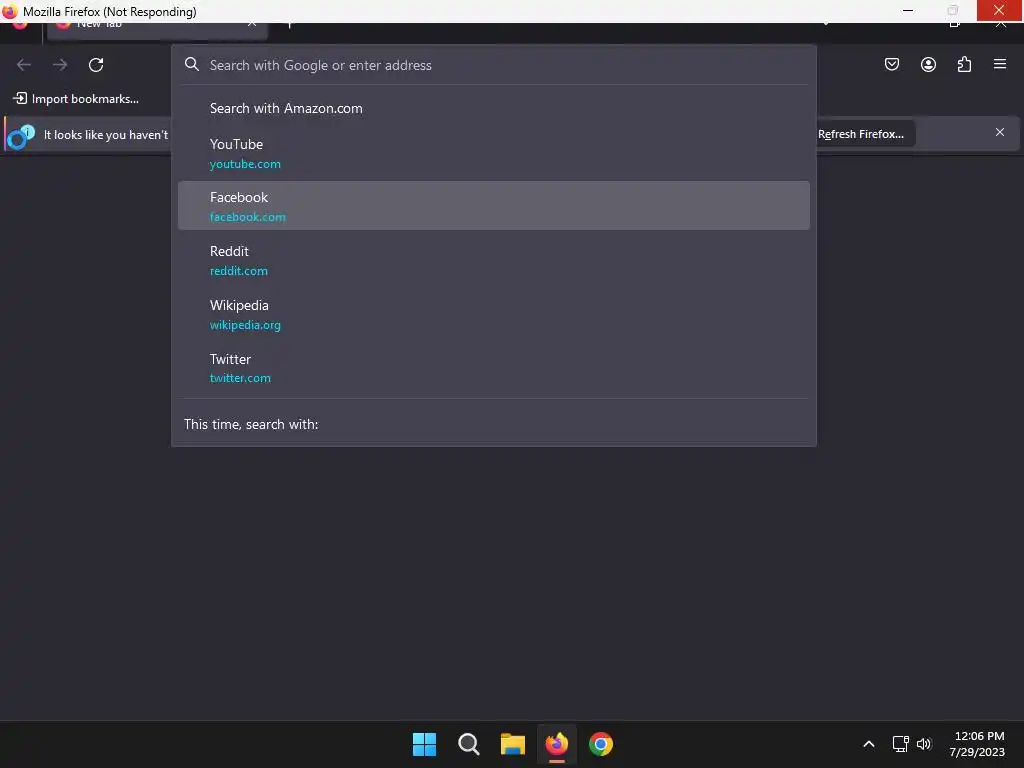Open the Firefox account icon
This screenshot has height=768, width=1024.
928,64
